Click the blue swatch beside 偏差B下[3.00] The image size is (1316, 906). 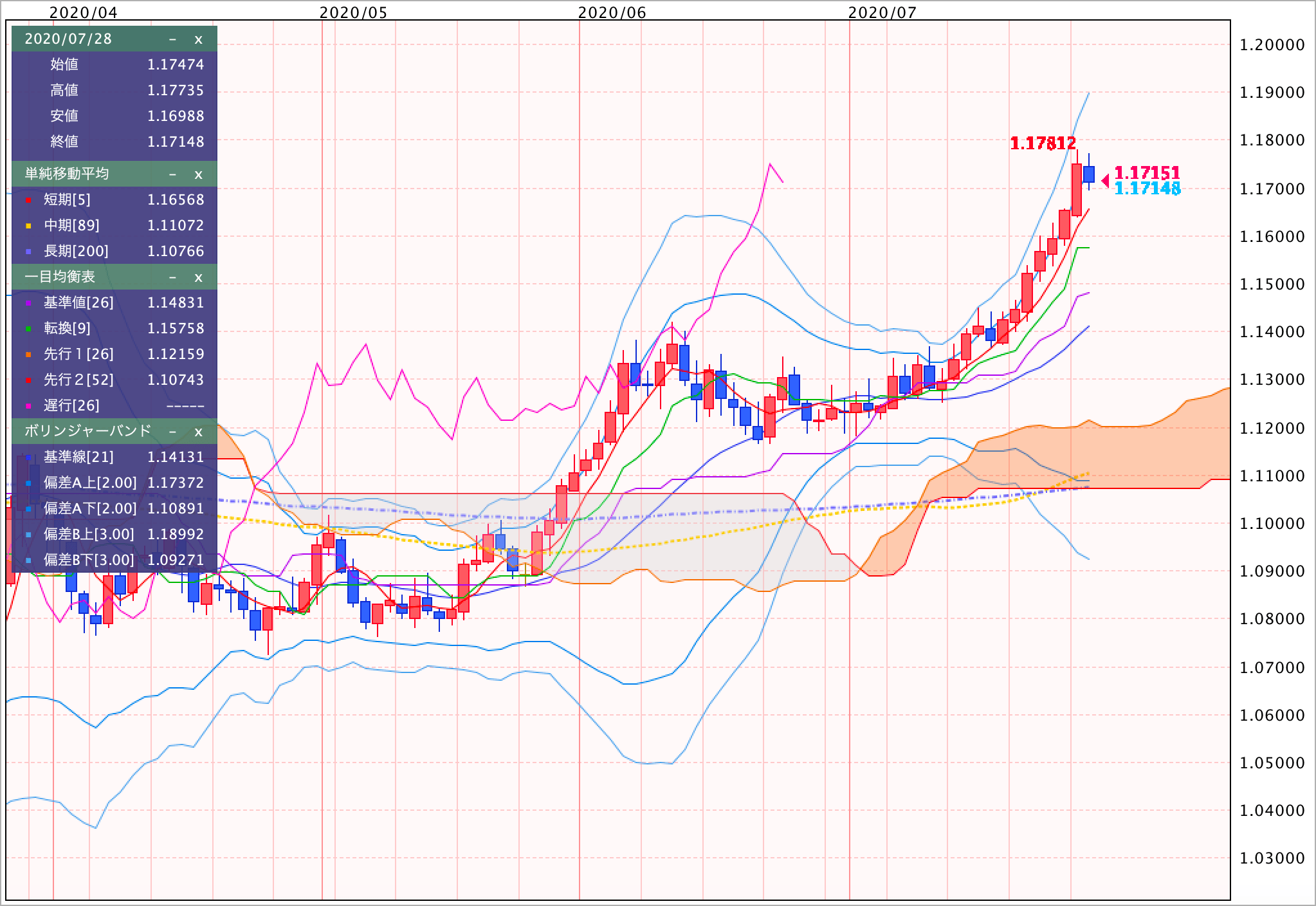[28, 561]
